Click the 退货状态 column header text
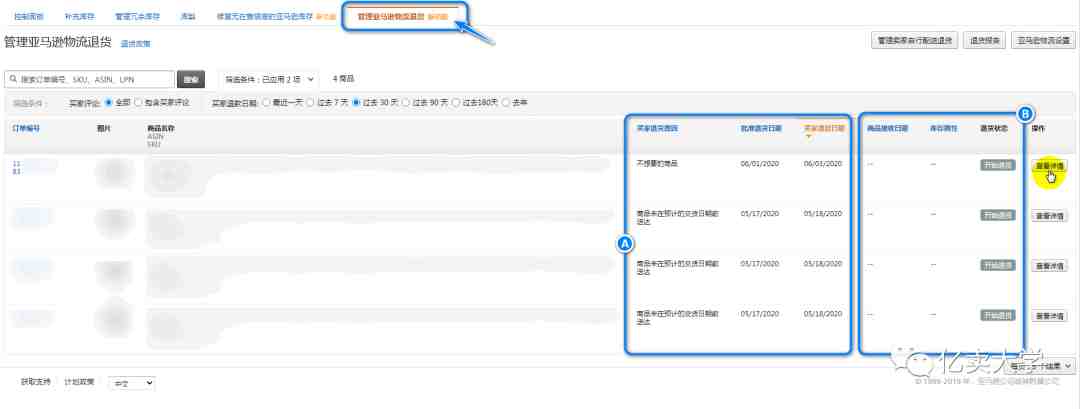This screenshot has width=1080, height=409. 994,128
